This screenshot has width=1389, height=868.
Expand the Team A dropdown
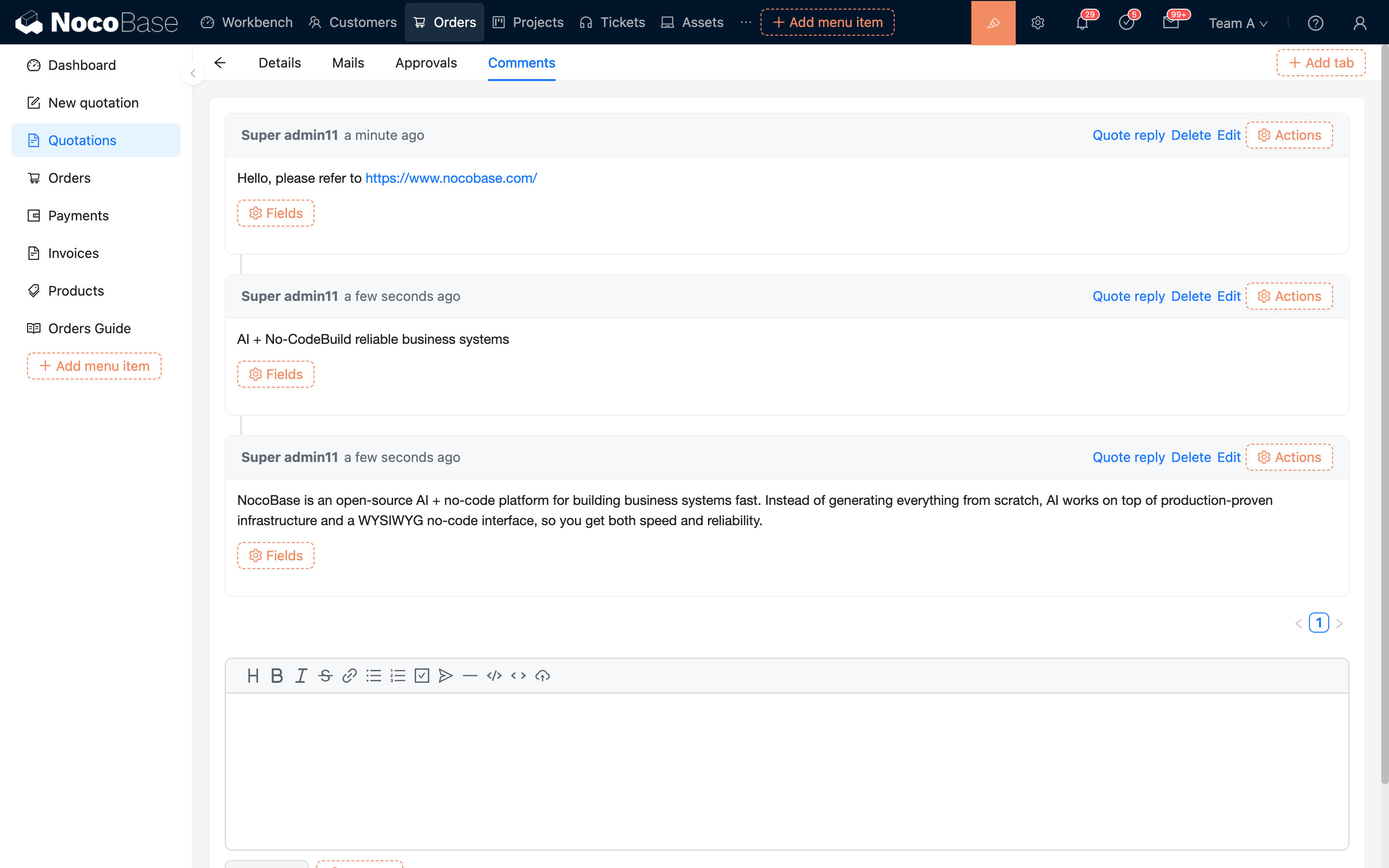pyautogui.click(x=1238, y=23)
